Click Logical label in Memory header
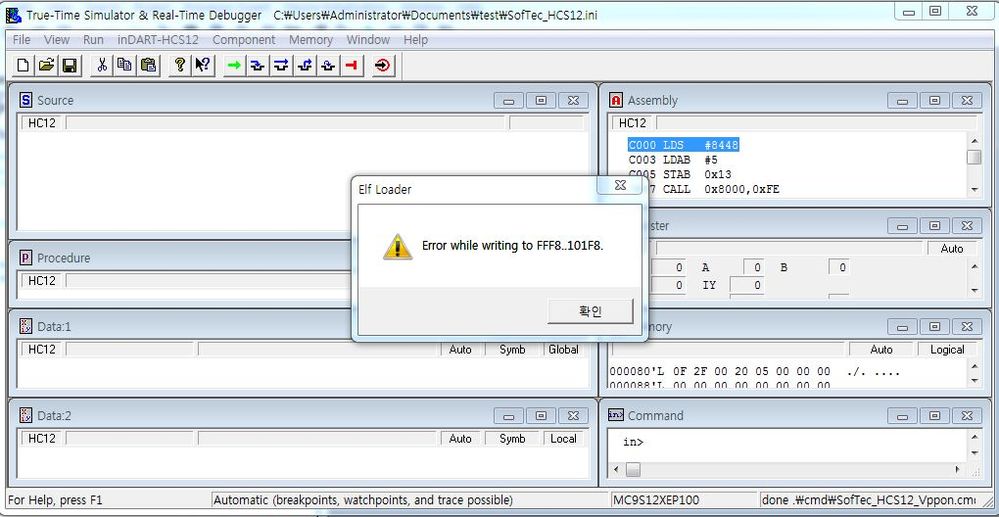This screenshot has width=999, height=517. 947,349
